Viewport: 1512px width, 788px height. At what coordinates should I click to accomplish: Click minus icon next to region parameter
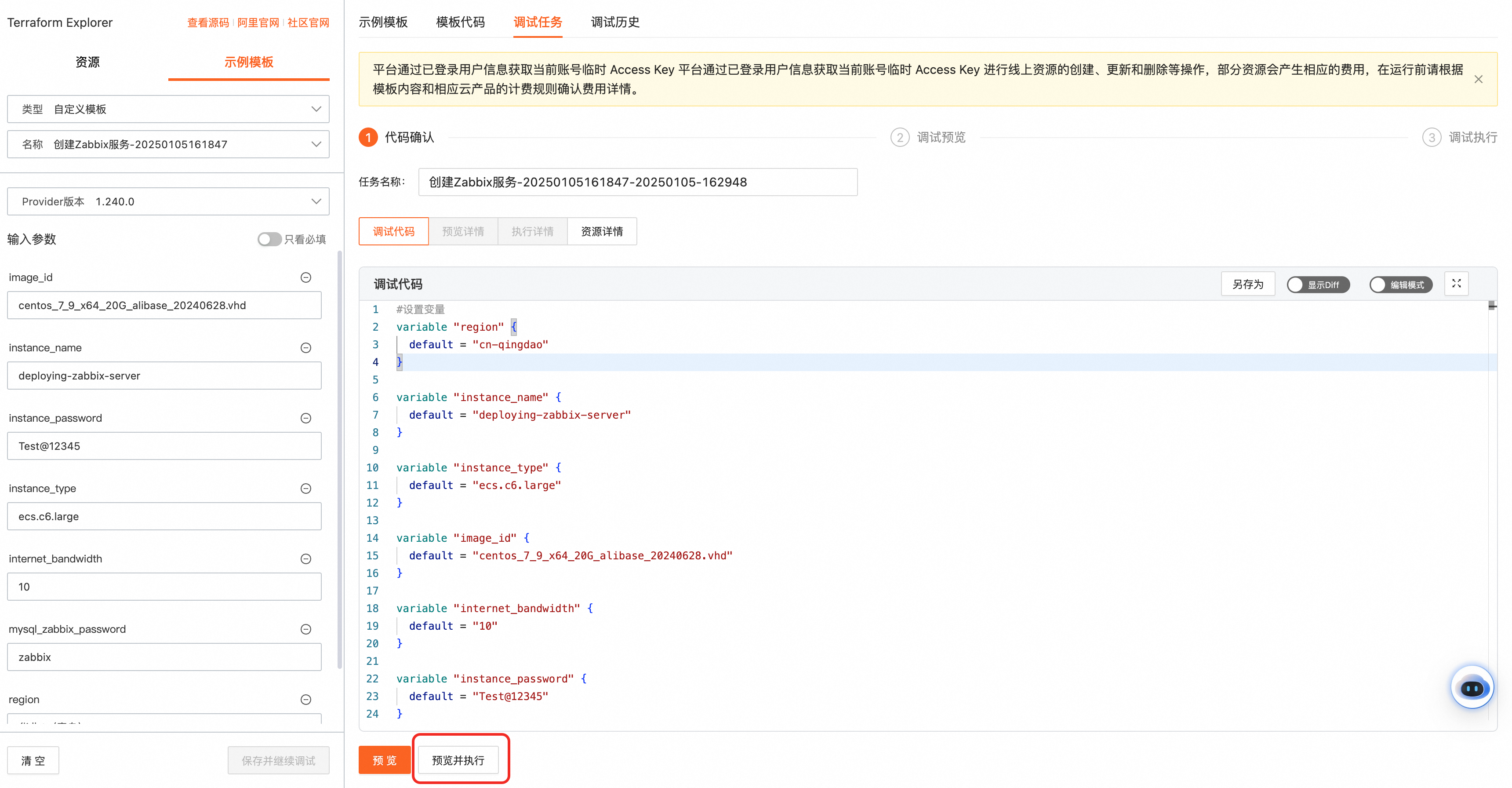tap(306, 699)
